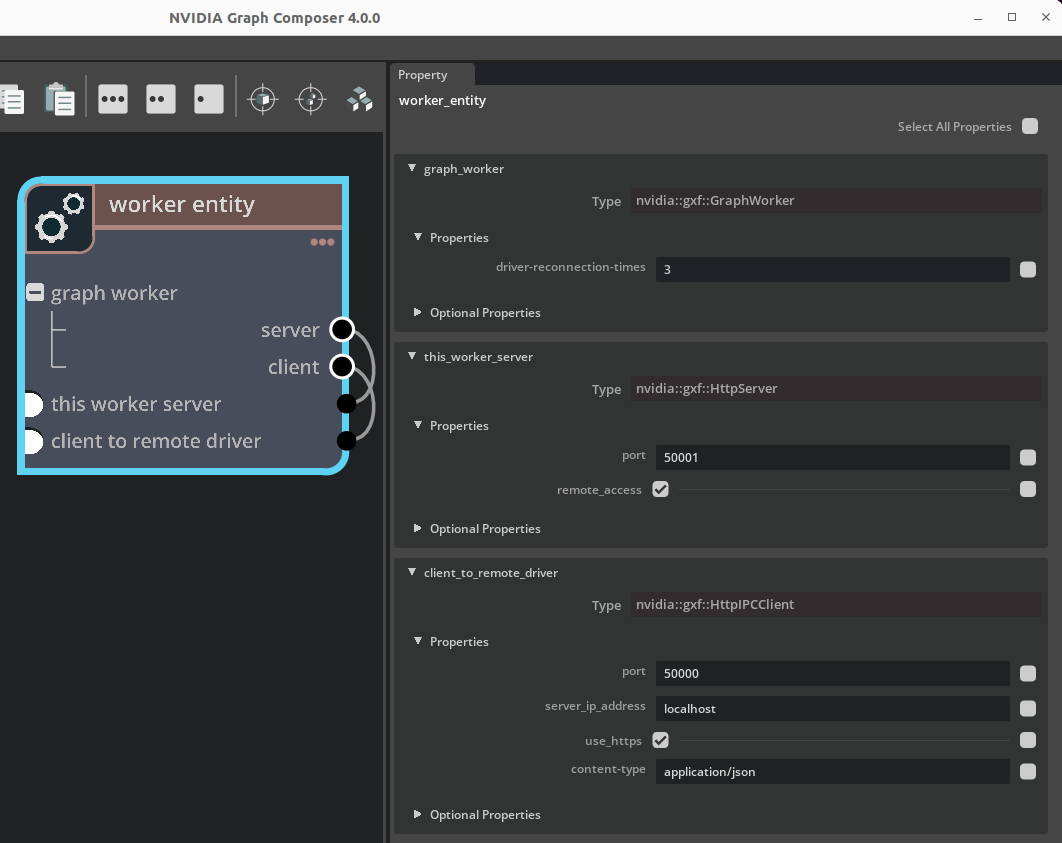1062x843 pixels.
Task: Click the crosshair with multiple cubes icon
Action: point(311,98)
